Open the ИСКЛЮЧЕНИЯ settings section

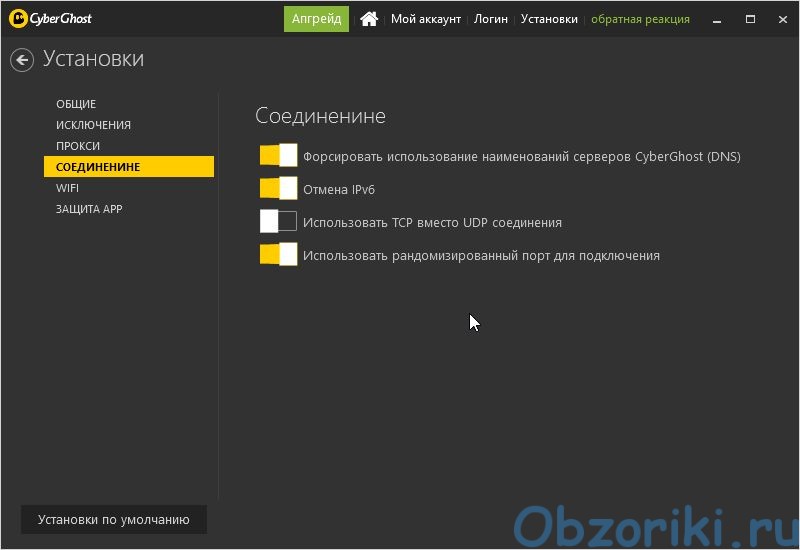tap(93, 125)
